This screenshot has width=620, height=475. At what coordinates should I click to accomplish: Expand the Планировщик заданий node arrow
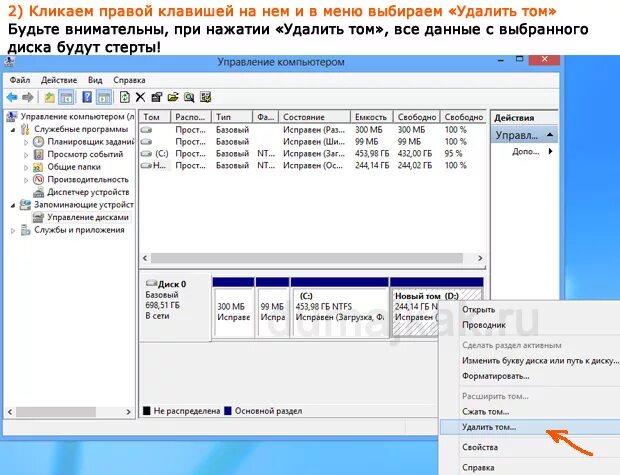[26, 142]
